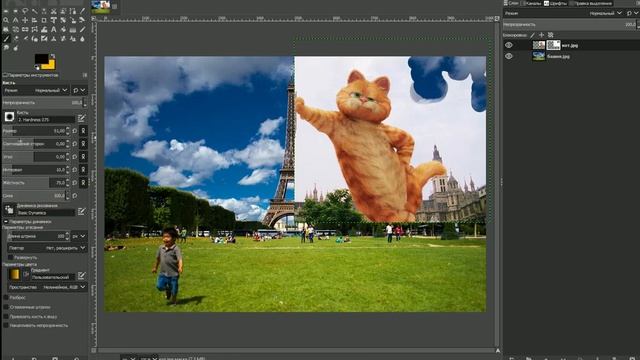640x360 pixels.
Task: Select the Pencil tool
Action: (82, 29)
